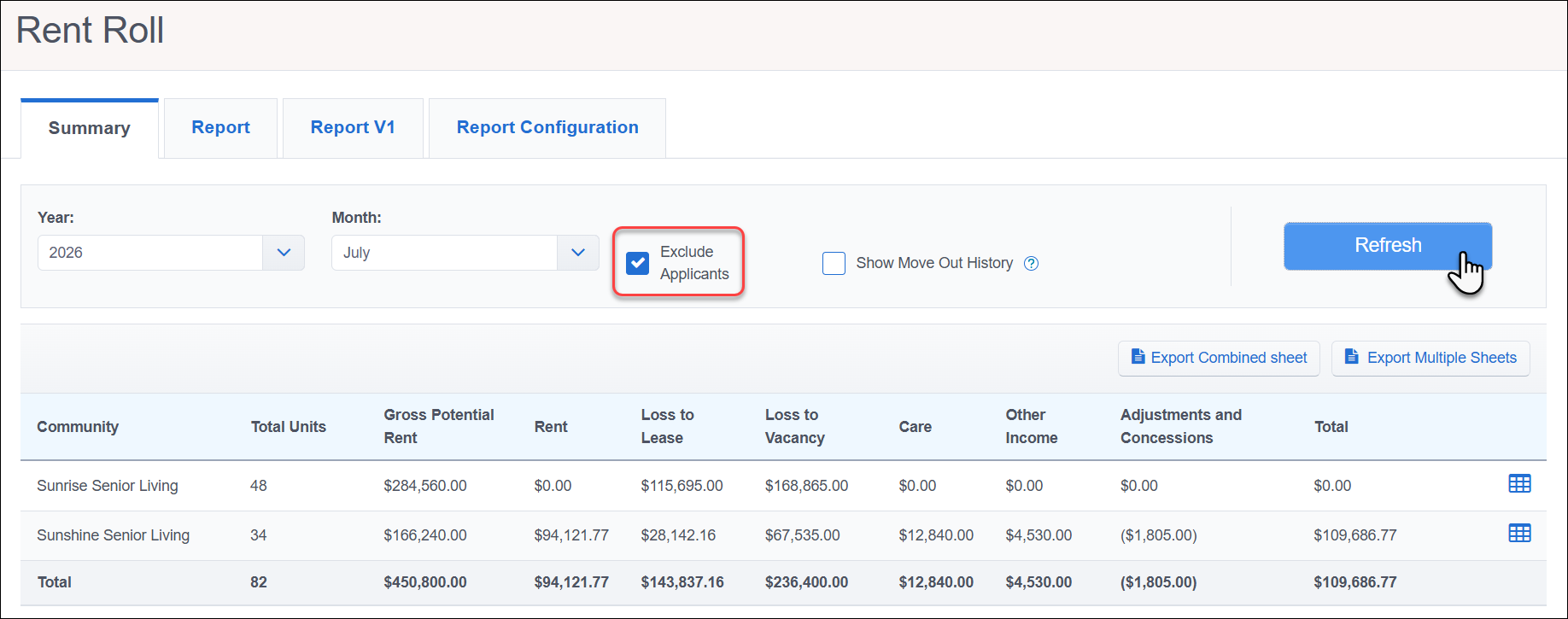
Task: Click the Refresh button
Action: tap(1388, 246)
